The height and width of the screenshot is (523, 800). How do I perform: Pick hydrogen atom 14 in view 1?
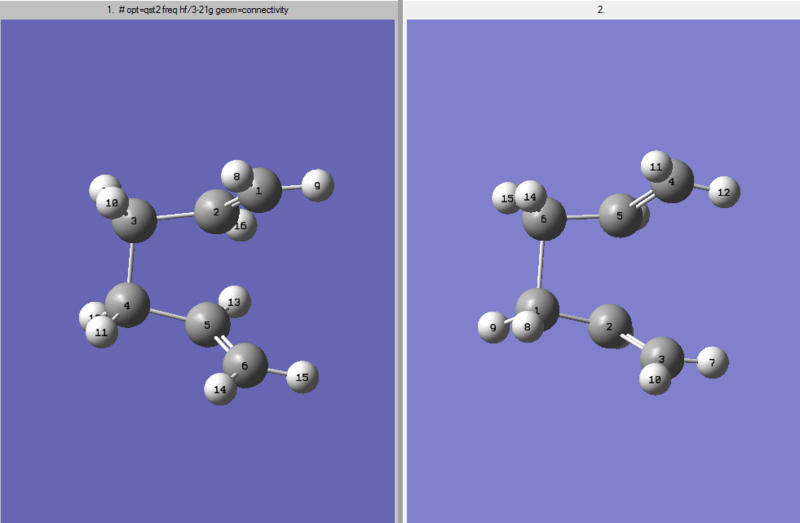[x=220, y=389]
